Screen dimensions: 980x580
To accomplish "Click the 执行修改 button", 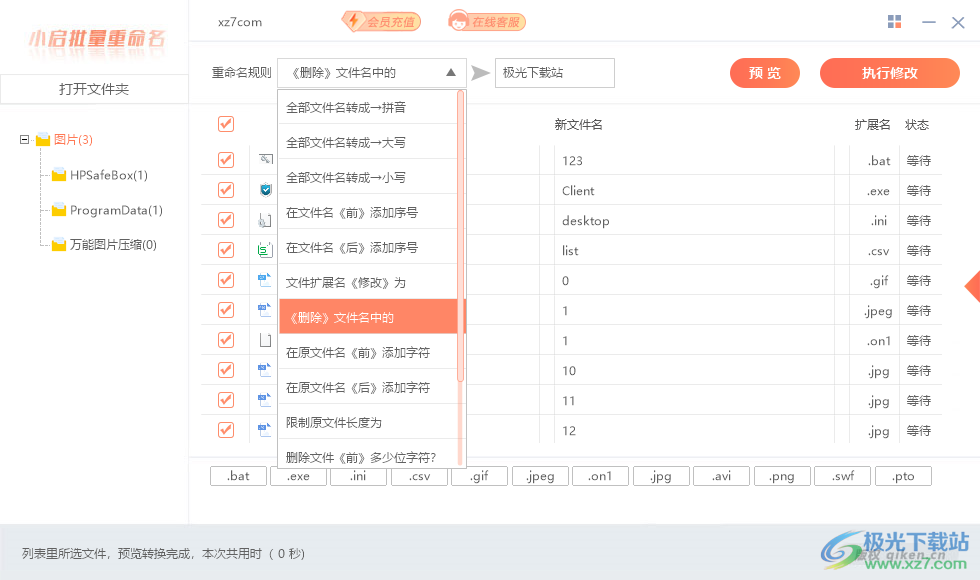I will click(889, 72).
